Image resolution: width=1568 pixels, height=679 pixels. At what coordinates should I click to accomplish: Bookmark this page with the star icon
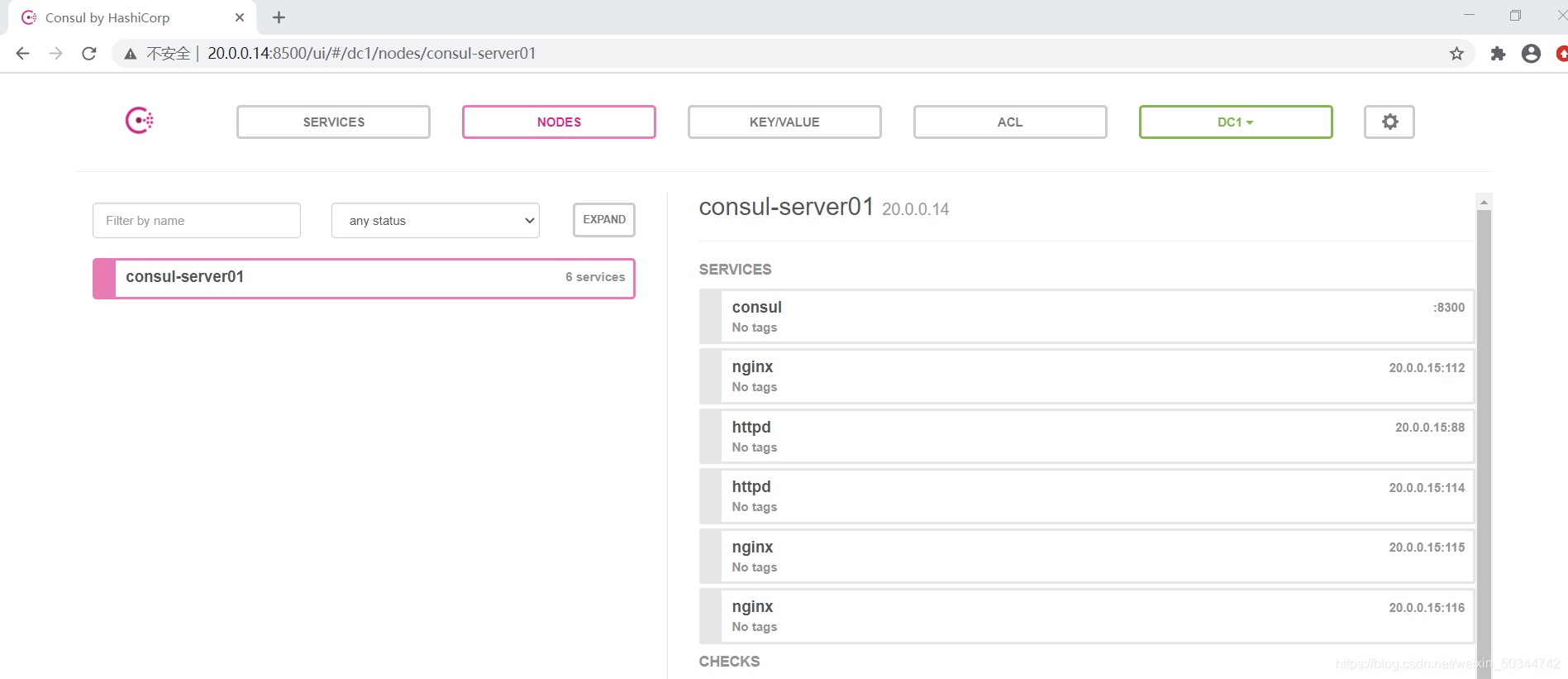tap(1456, 53)
